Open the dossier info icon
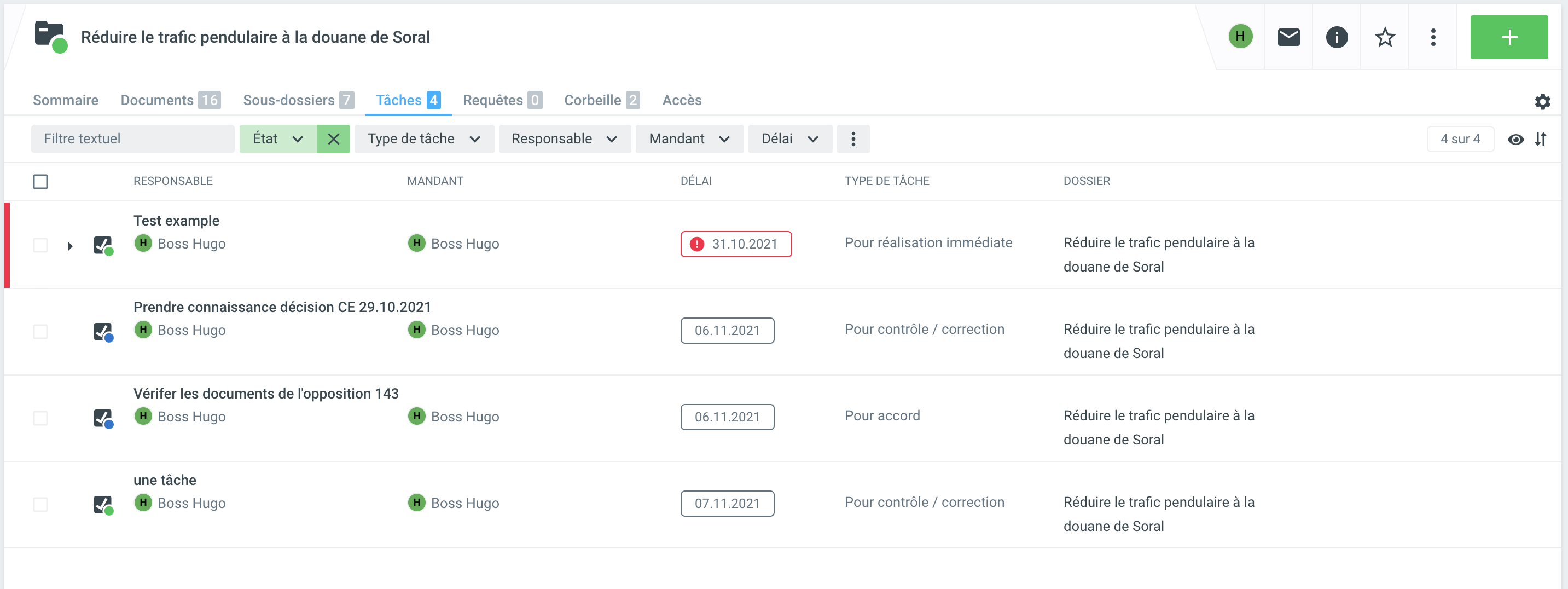This screenshot has height=589, width=1568. 1336,37
